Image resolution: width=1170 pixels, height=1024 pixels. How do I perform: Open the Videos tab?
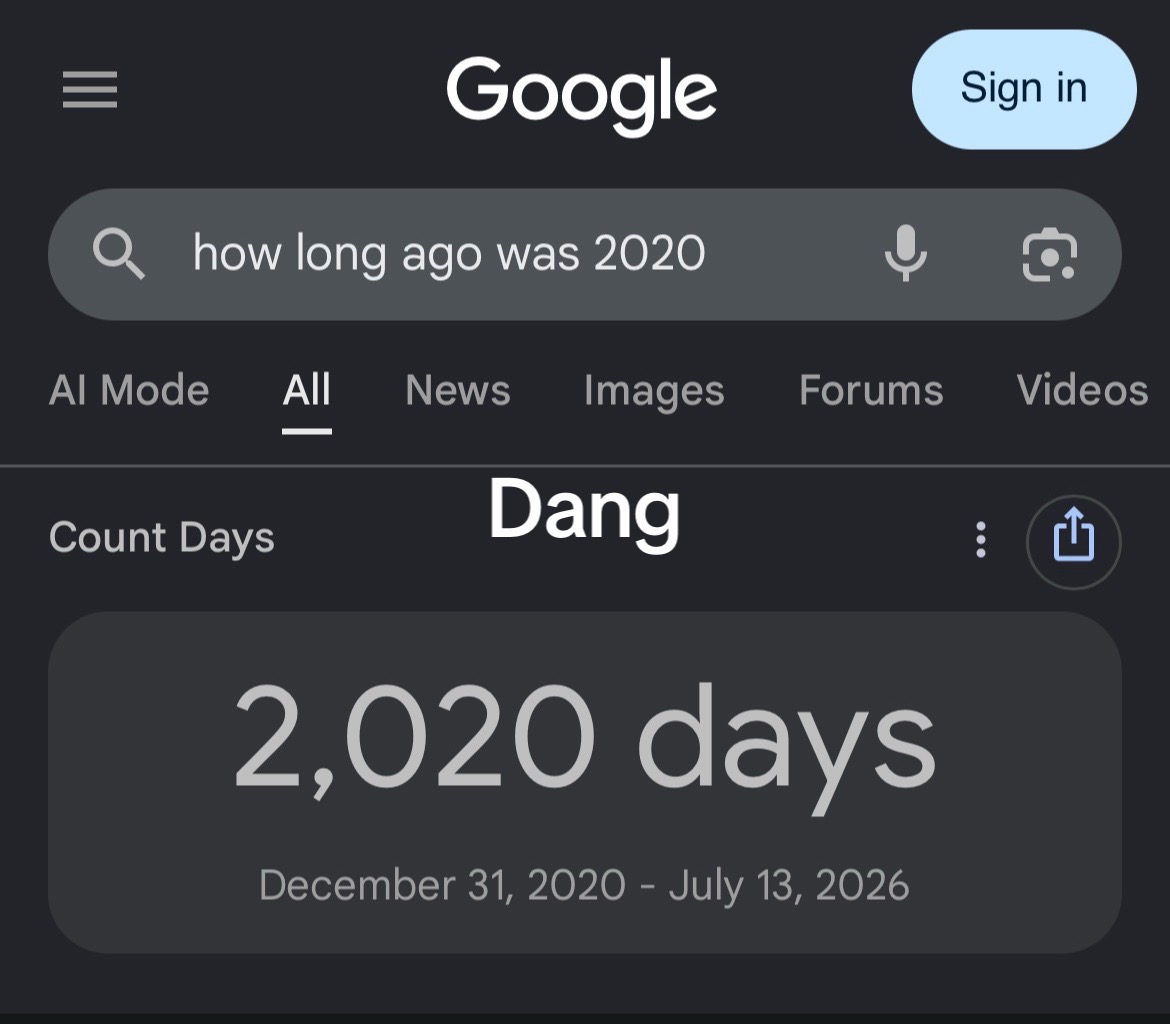pos(1082,390)
